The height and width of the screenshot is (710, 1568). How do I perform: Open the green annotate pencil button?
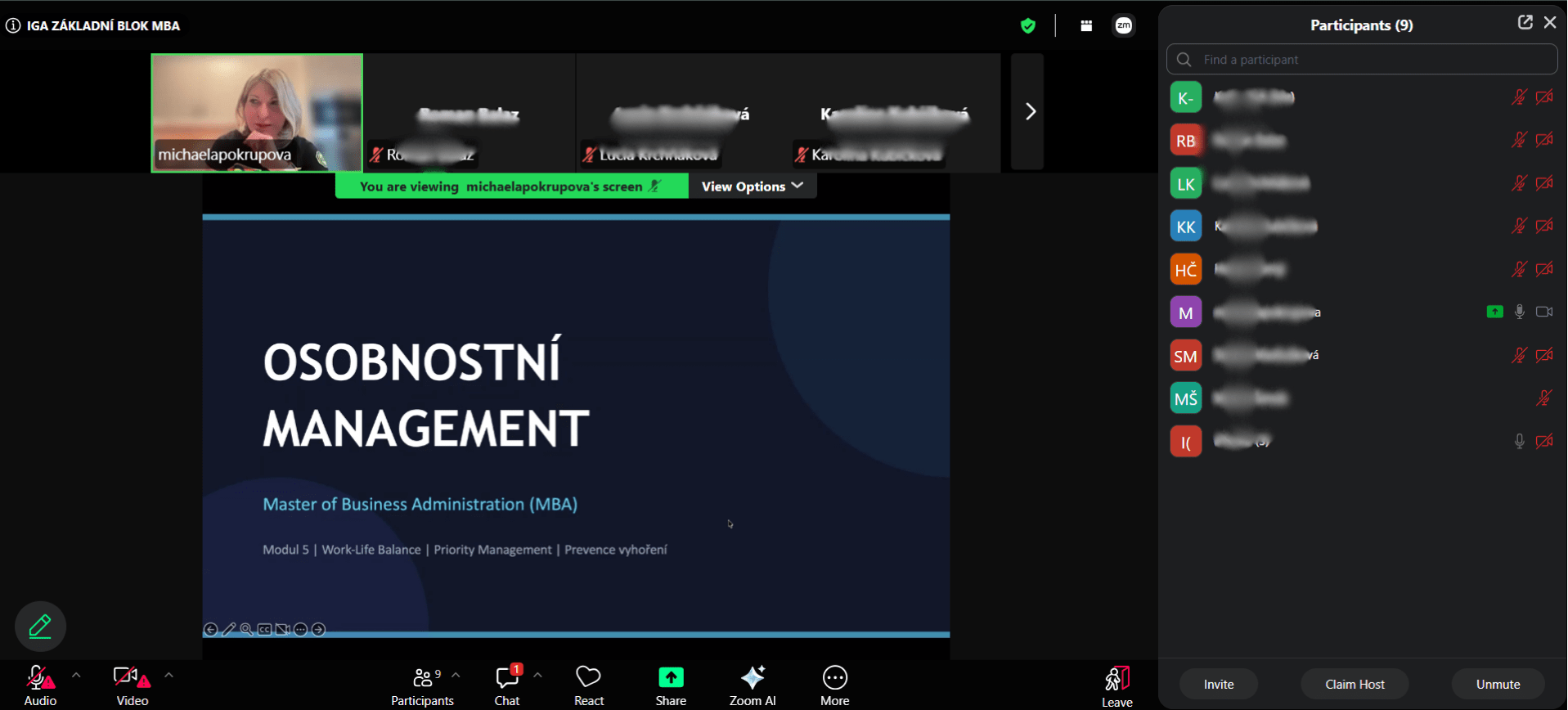point(40,627)
